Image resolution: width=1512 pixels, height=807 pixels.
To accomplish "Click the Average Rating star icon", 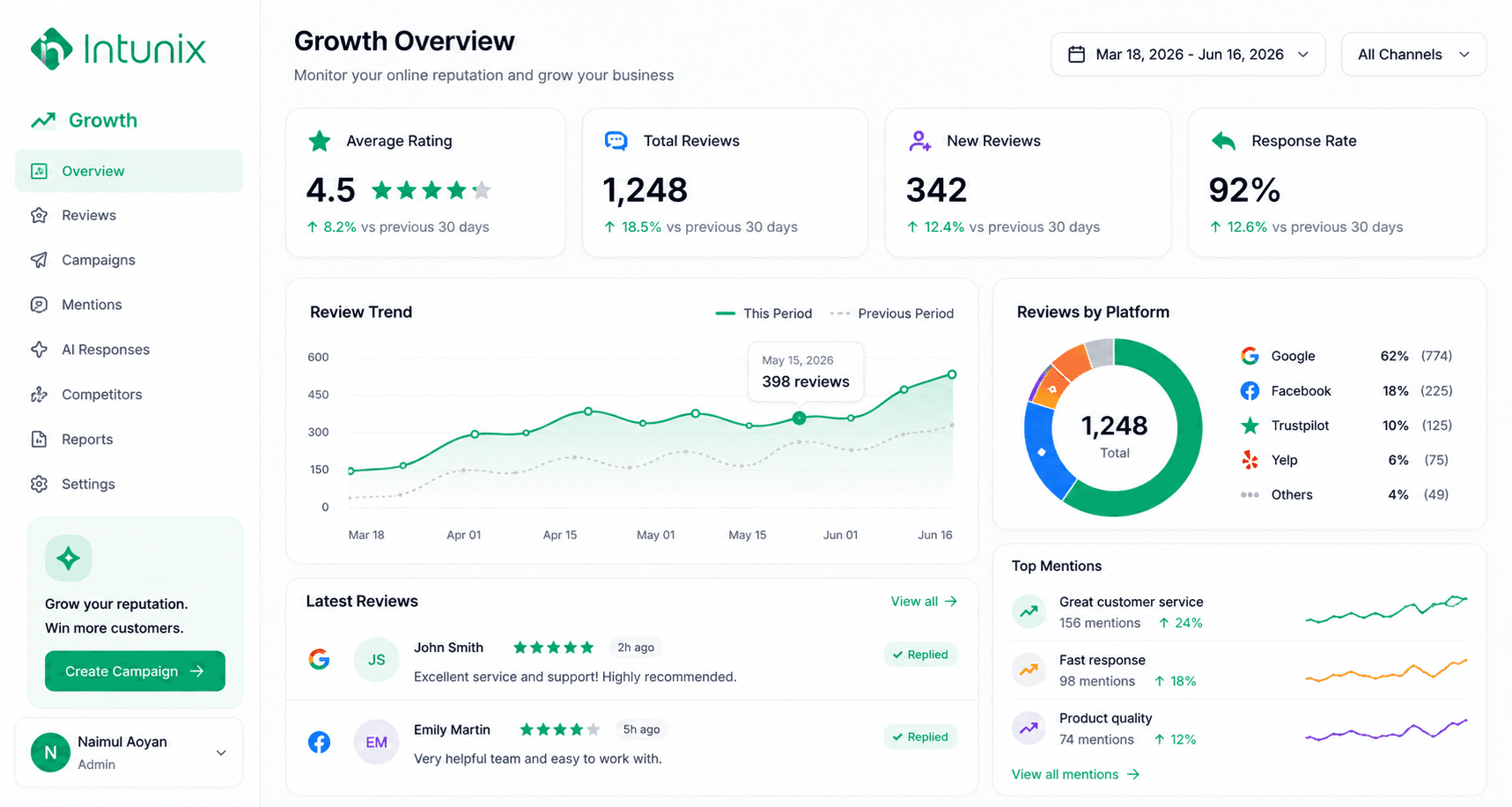I will pyautogui.click(x=320, y=141).
